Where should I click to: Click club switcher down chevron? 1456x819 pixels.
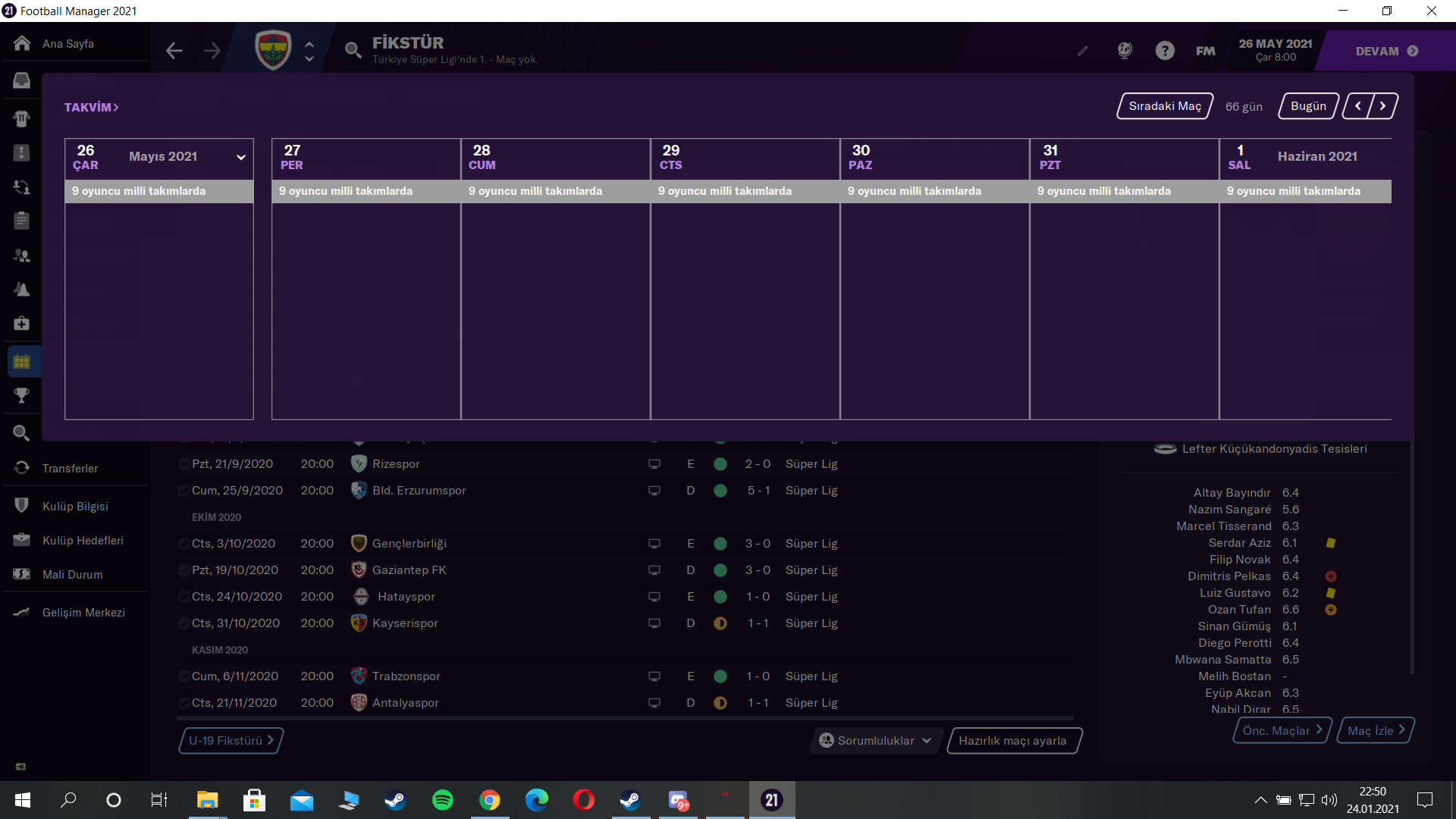coord(309,58)
